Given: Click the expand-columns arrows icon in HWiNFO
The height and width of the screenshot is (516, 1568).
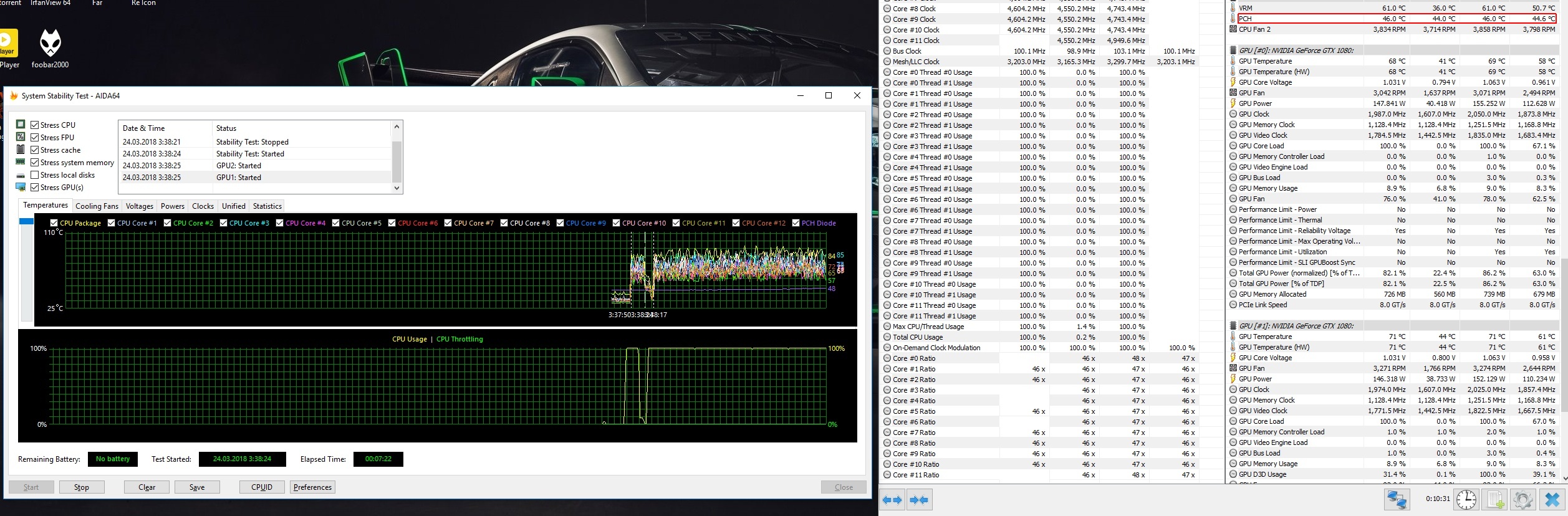Looking at the screenshot, I should [x=892, y=500].
